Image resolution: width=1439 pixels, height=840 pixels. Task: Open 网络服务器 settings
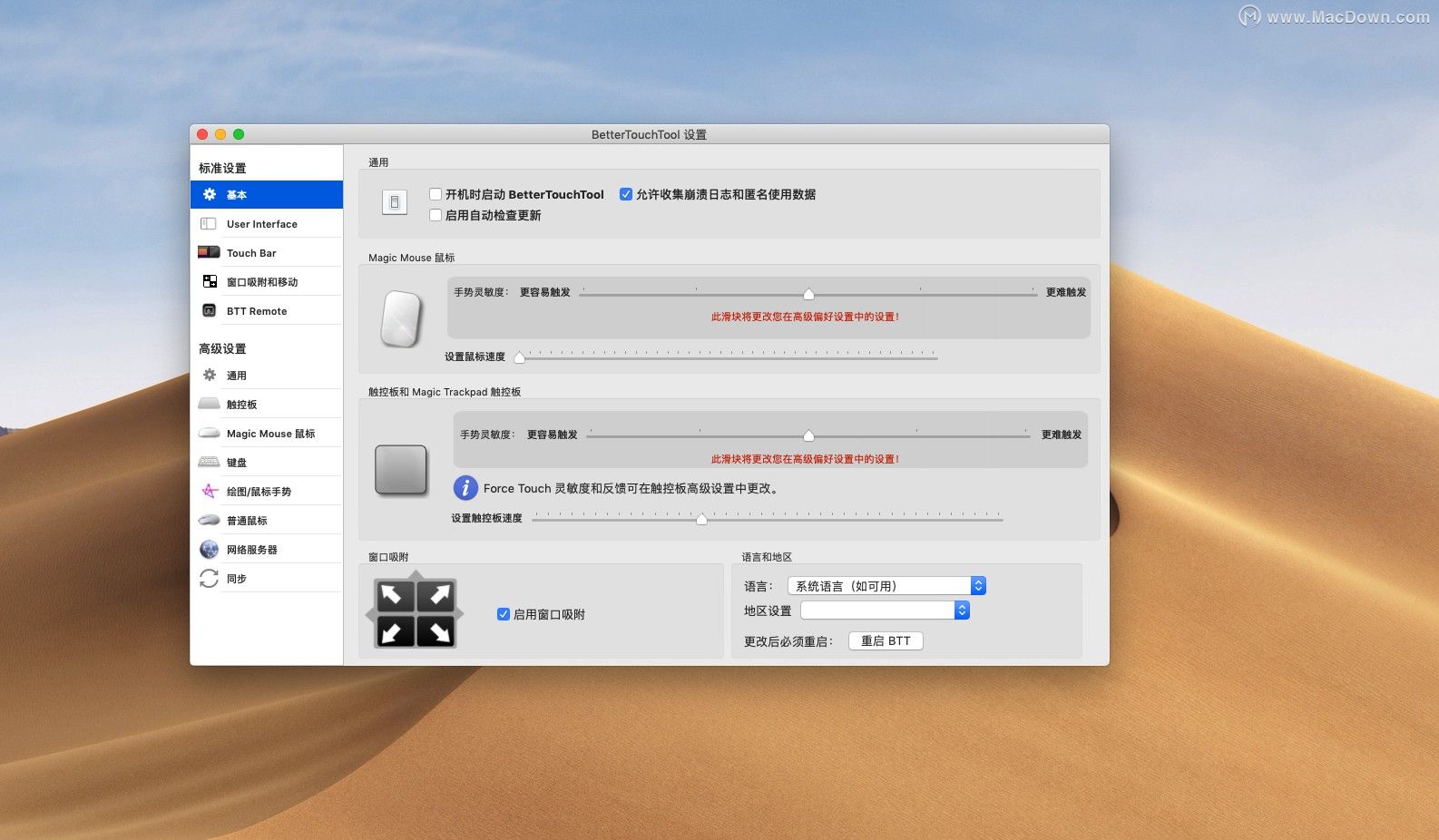(267, 549)
